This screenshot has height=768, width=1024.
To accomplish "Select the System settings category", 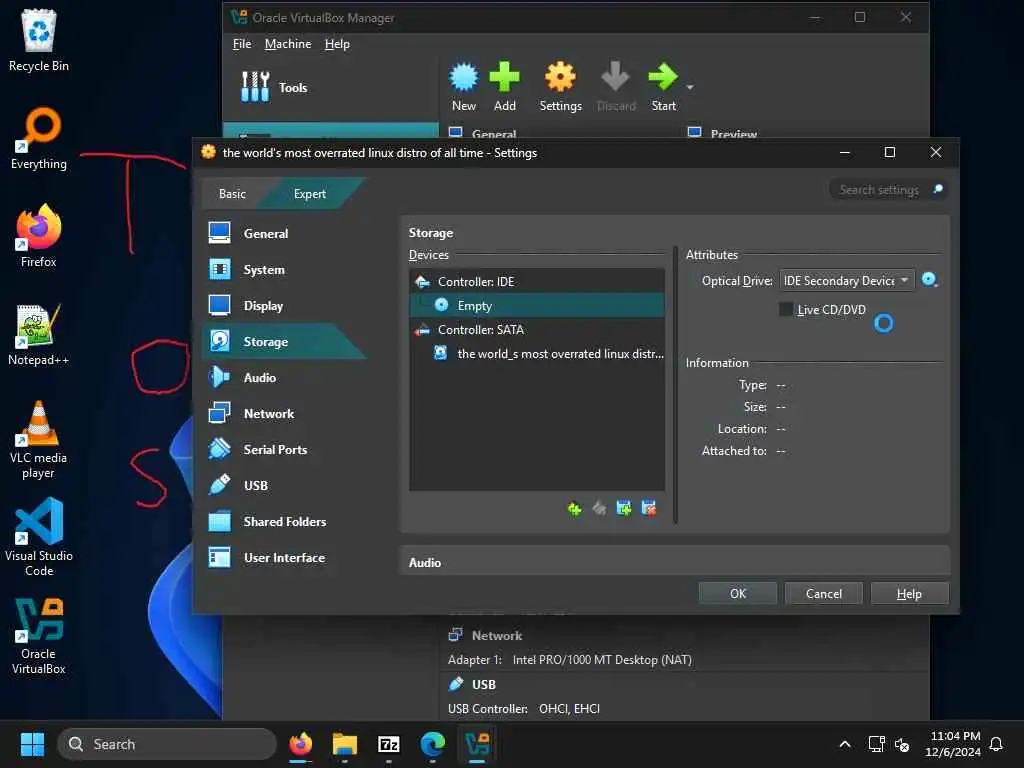I will coord(264,269).
